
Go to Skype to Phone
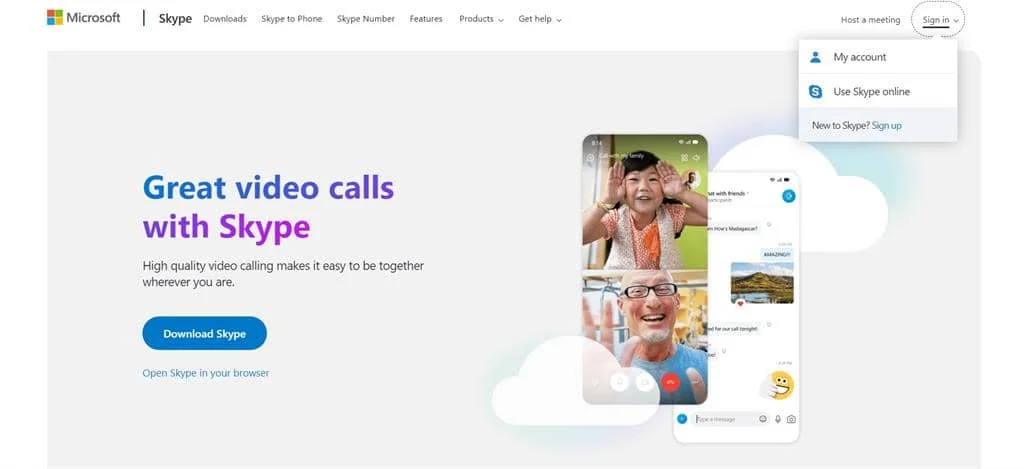point(291,19)
